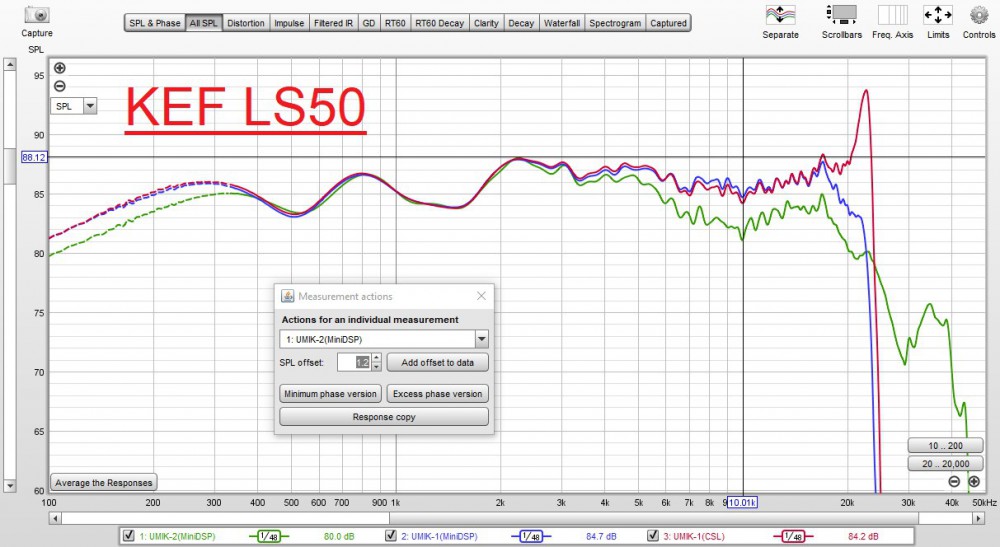Zoom out vertical axis minus icon

click(x=59, y=86)
